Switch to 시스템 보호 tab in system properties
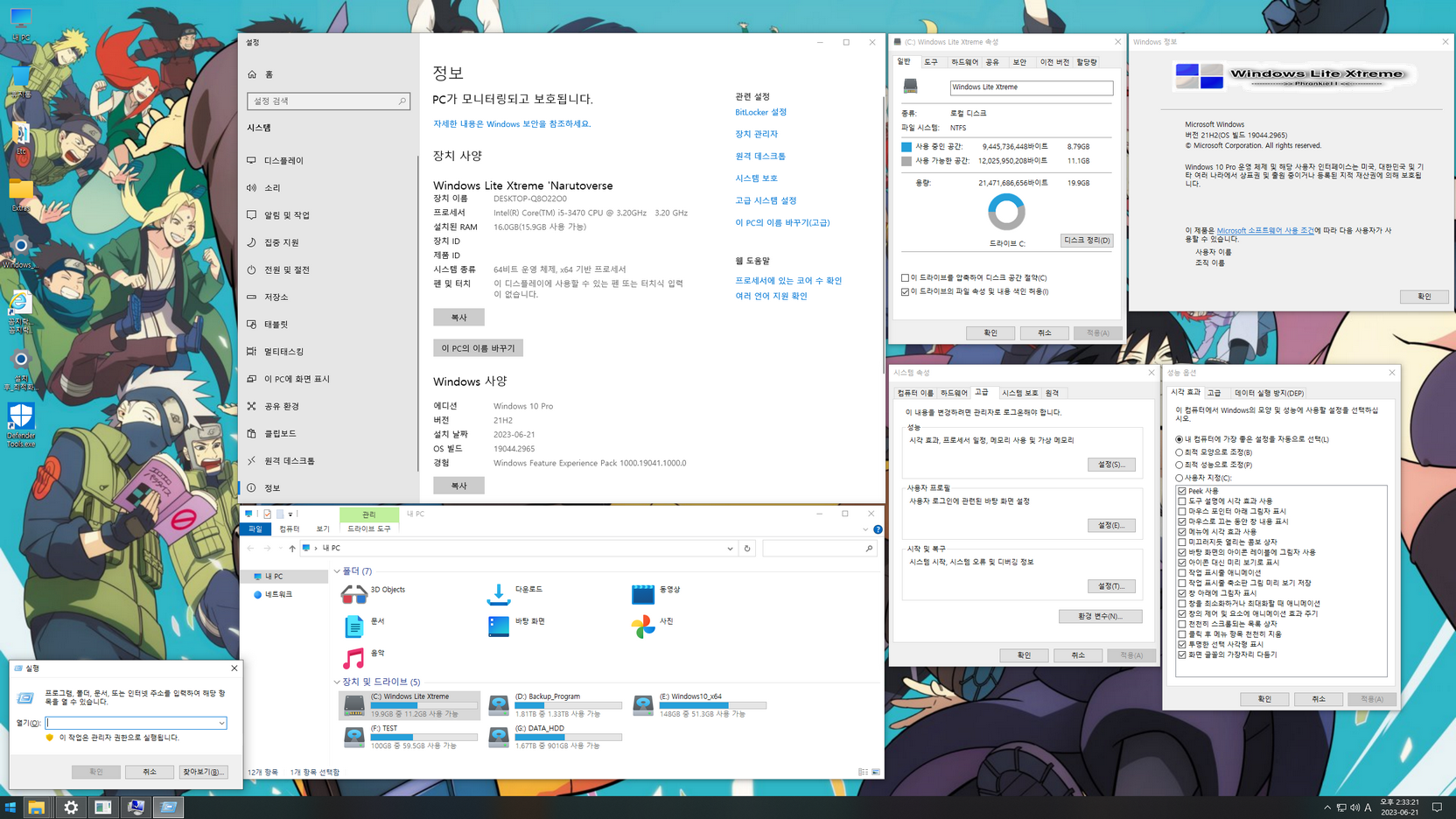The width and height of the screenshot is (1456, 819). click(x=1019, y=393)
